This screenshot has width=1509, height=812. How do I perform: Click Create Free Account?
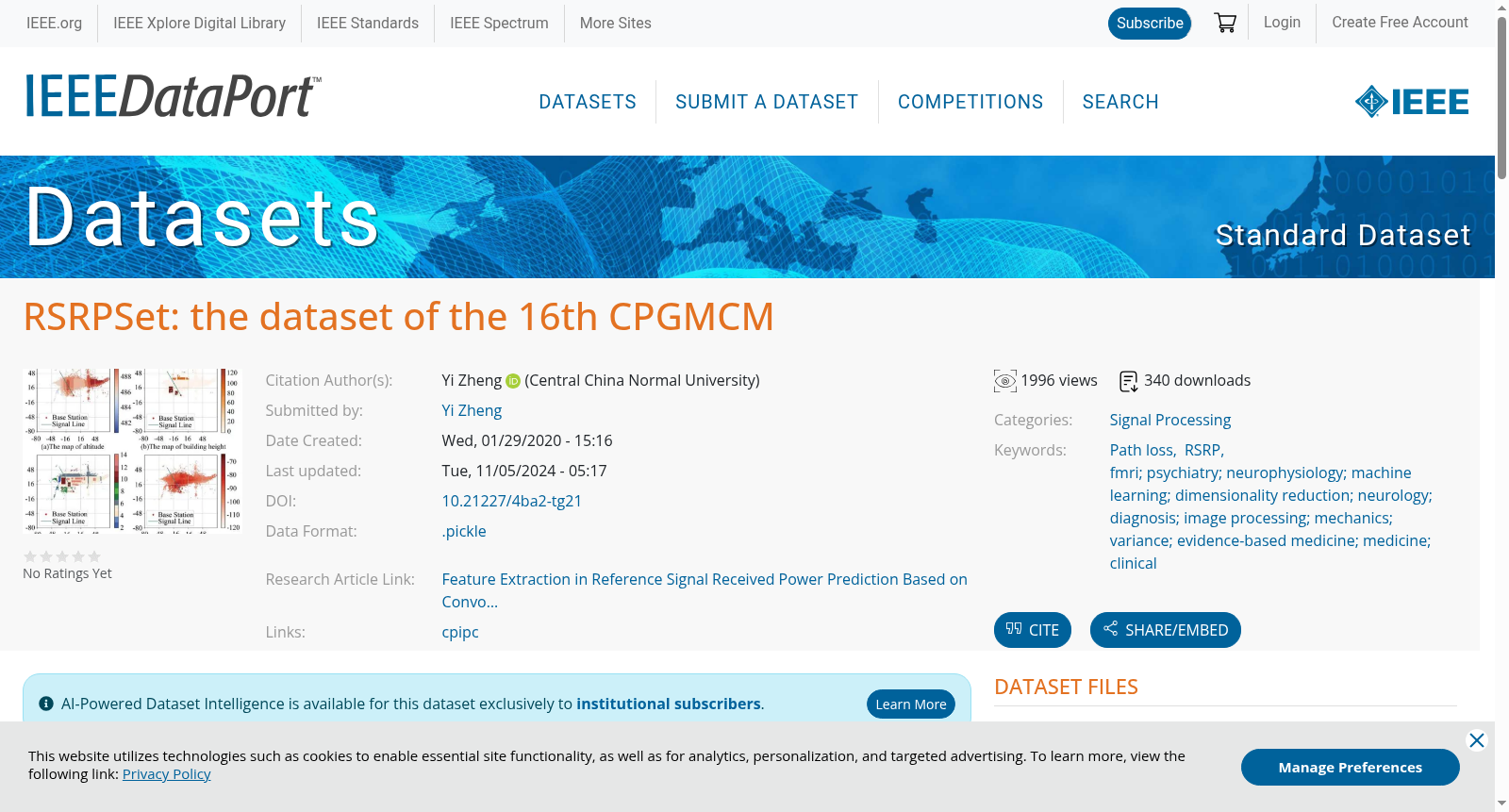click(1400, 23)
